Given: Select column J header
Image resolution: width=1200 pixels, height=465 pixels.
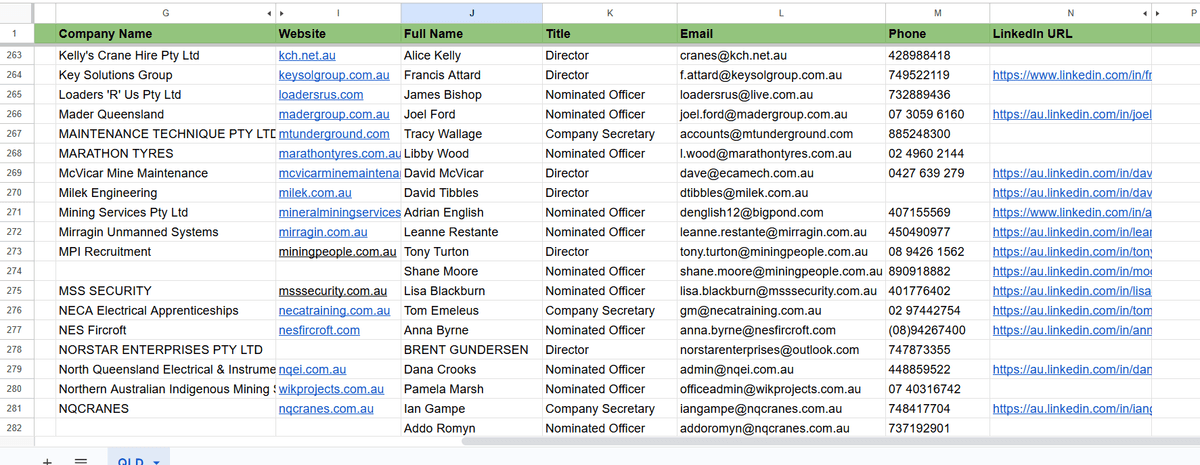Looking at the screenshot, I should pyautogui.click(x=471, y=13).
